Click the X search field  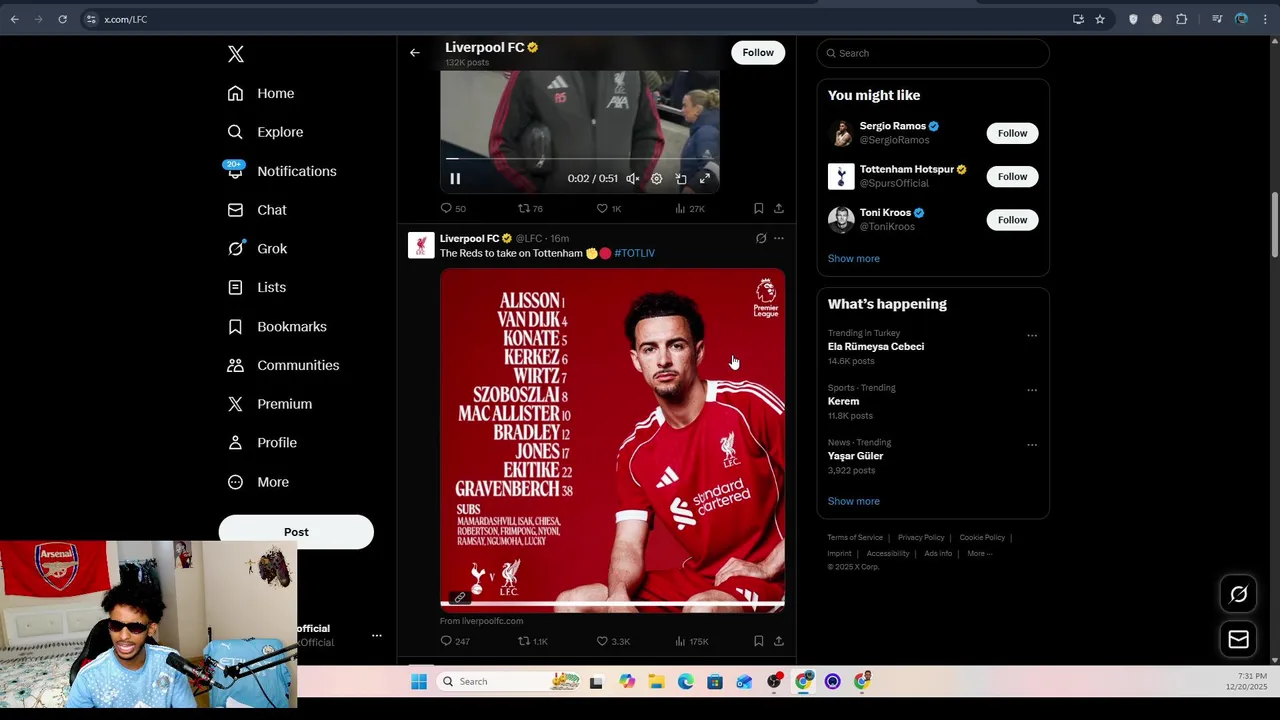[x=933, y=53]
